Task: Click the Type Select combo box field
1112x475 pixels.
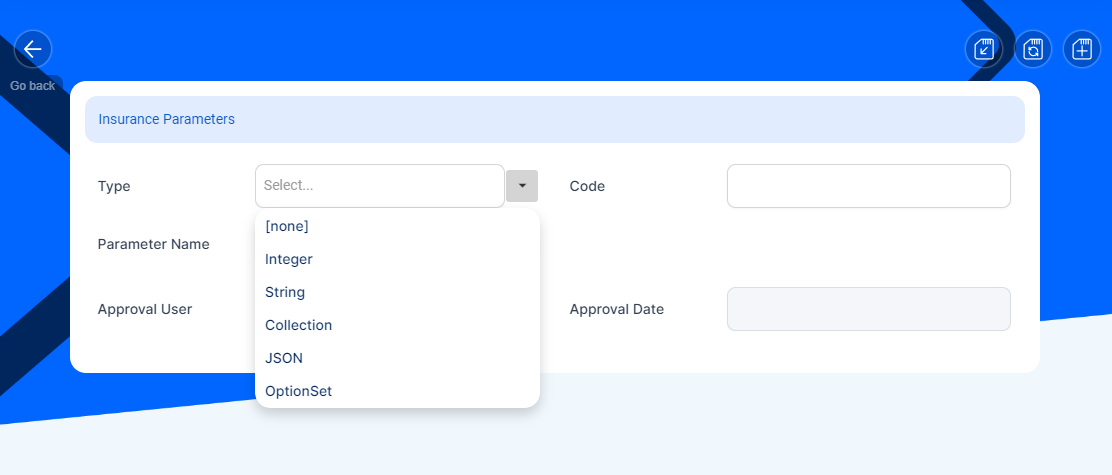Action: pos(380,186)
